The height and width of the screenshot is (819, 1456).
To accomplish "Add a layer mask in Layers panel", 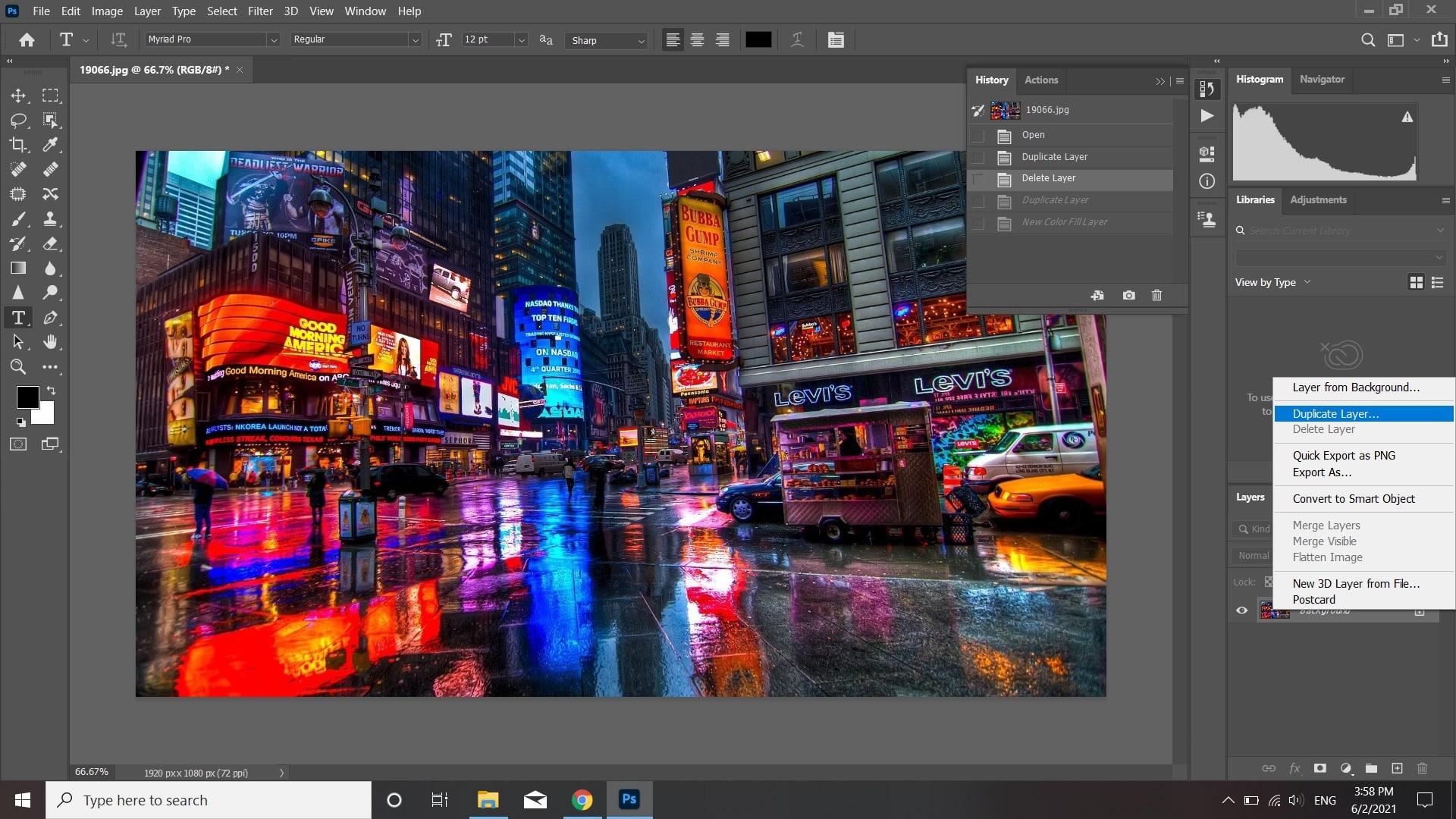I will pos(1320,768).
